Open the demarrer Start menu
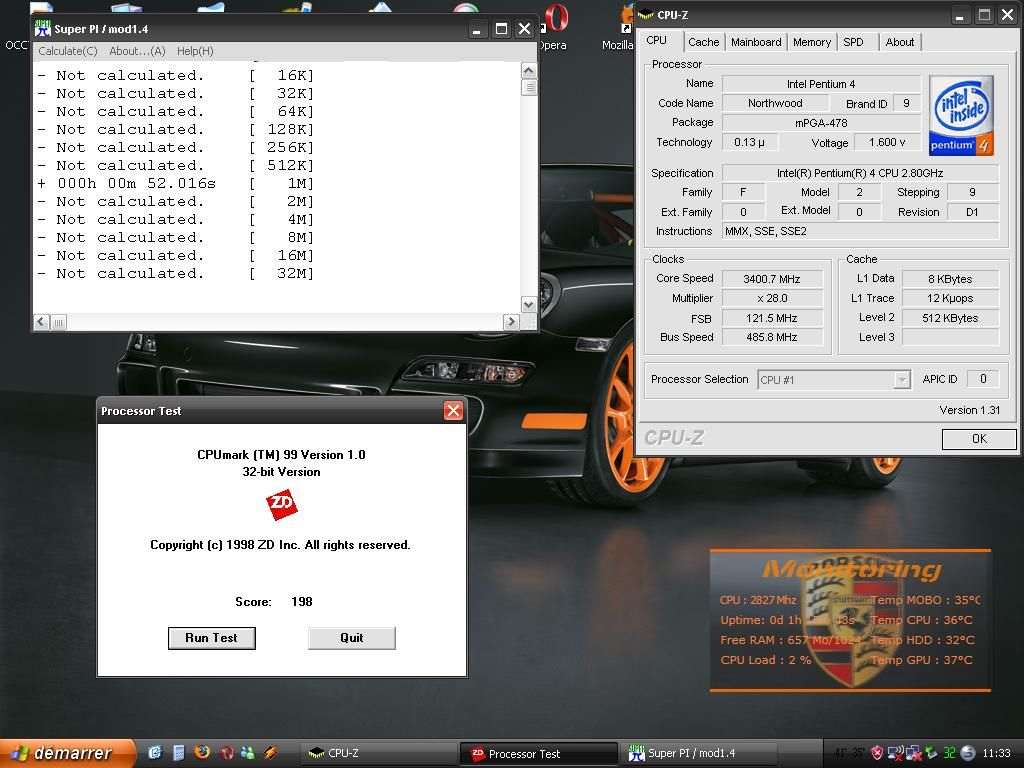The height and width of the screenshot is (768, 1024). (x=67, y=753)
